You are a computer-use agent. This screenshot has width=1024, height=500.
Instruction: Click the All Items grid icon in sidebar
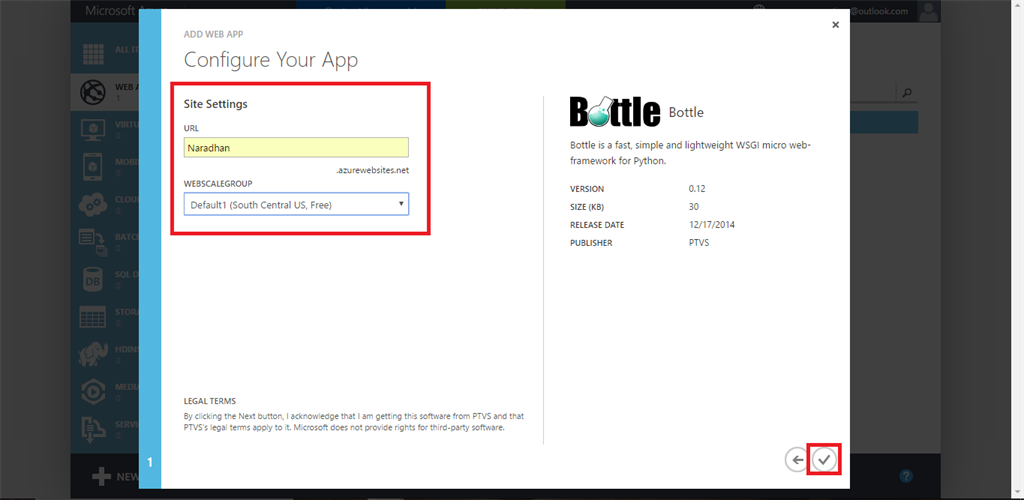click(93, 52)
